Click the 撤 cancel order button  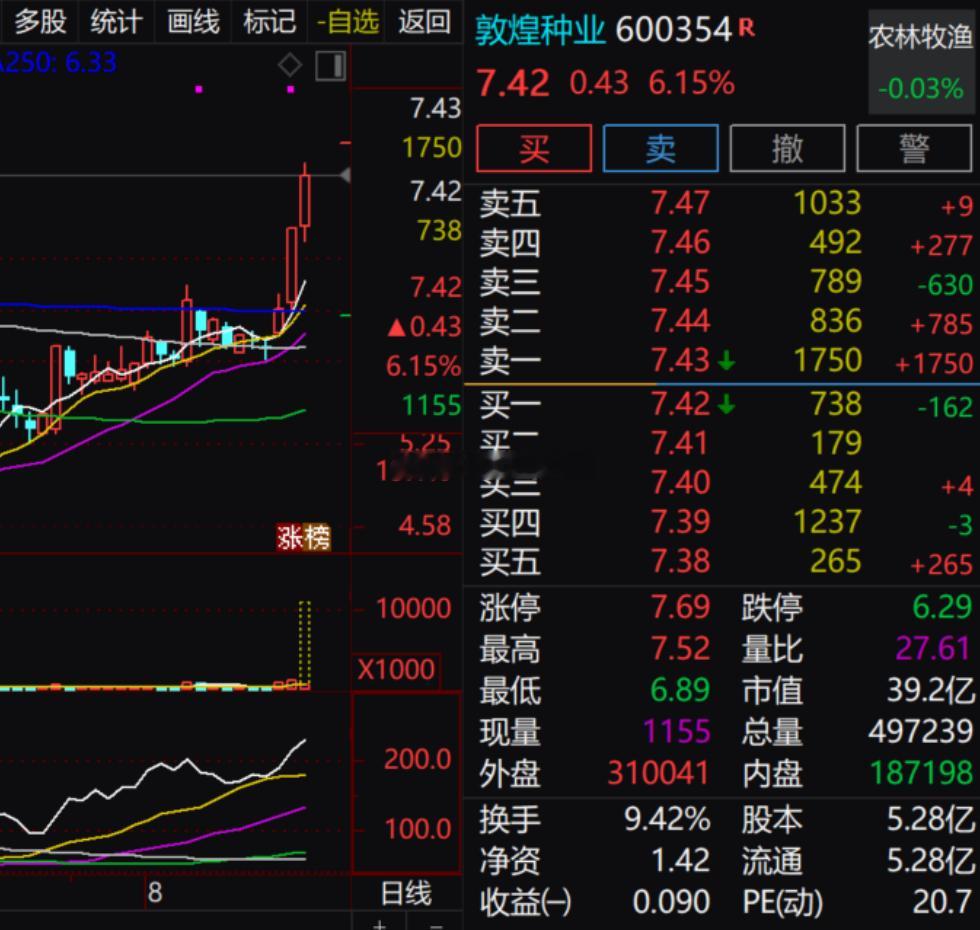(x=788, y=148)
